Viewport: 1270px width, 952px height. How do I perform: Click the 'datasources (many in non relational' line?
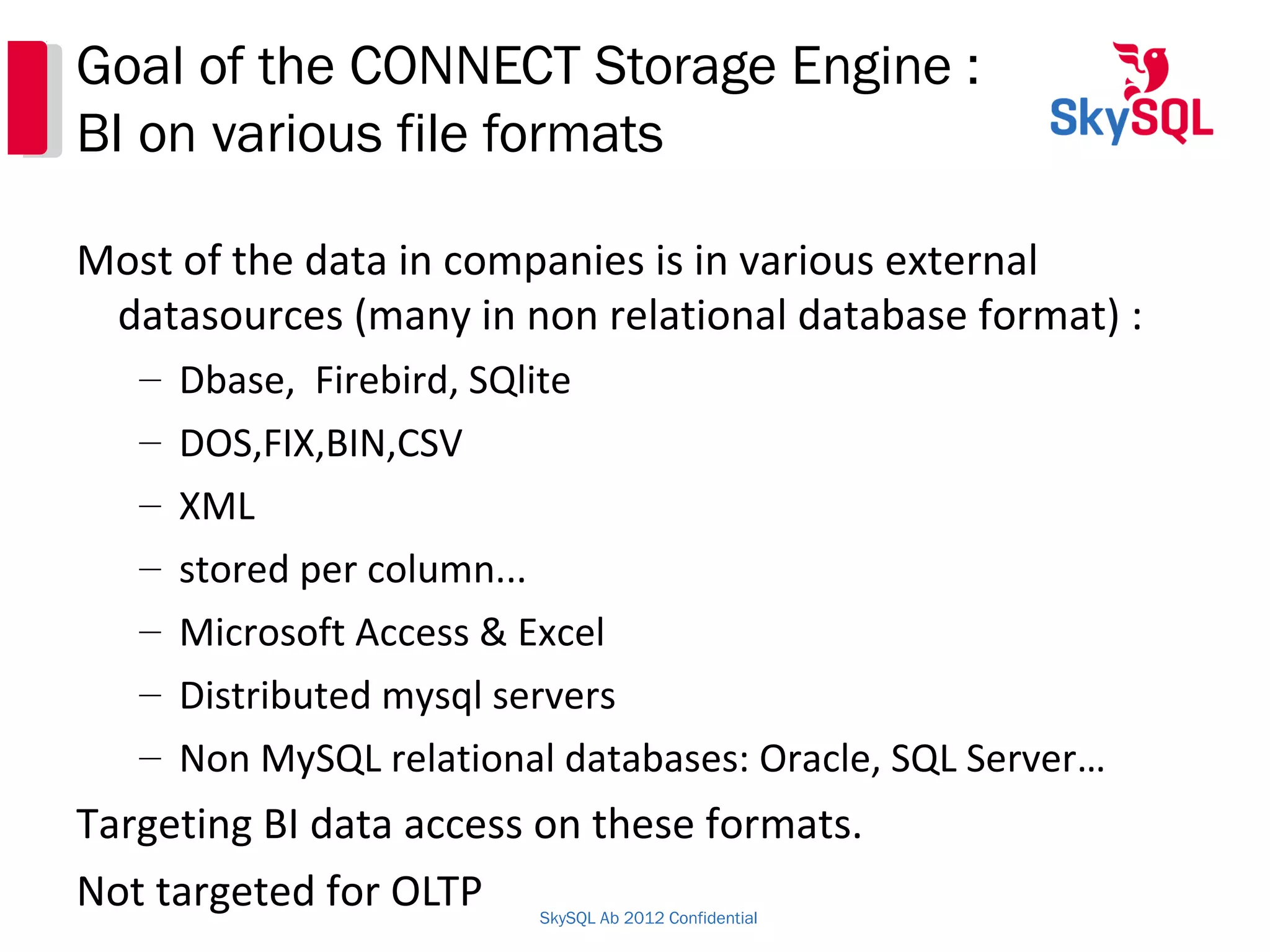tap(629, 315)
